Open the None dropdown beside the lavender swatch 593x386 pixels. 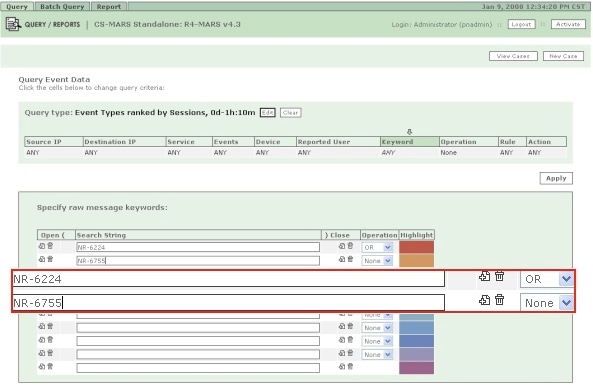(x=377, y=355)
